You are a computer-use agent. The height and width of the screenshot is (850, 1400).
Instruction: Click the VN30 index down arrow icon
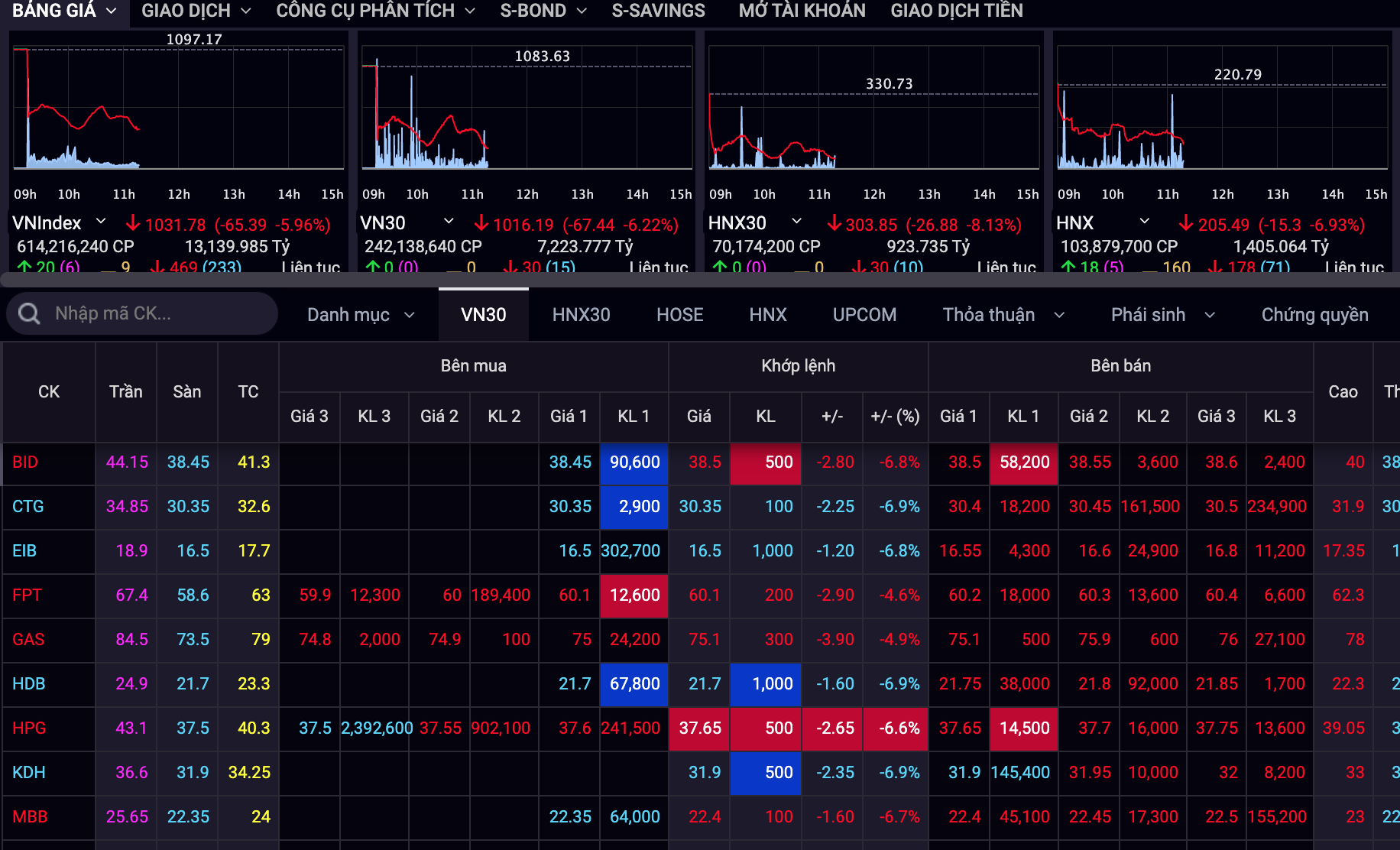coord(481,223)
